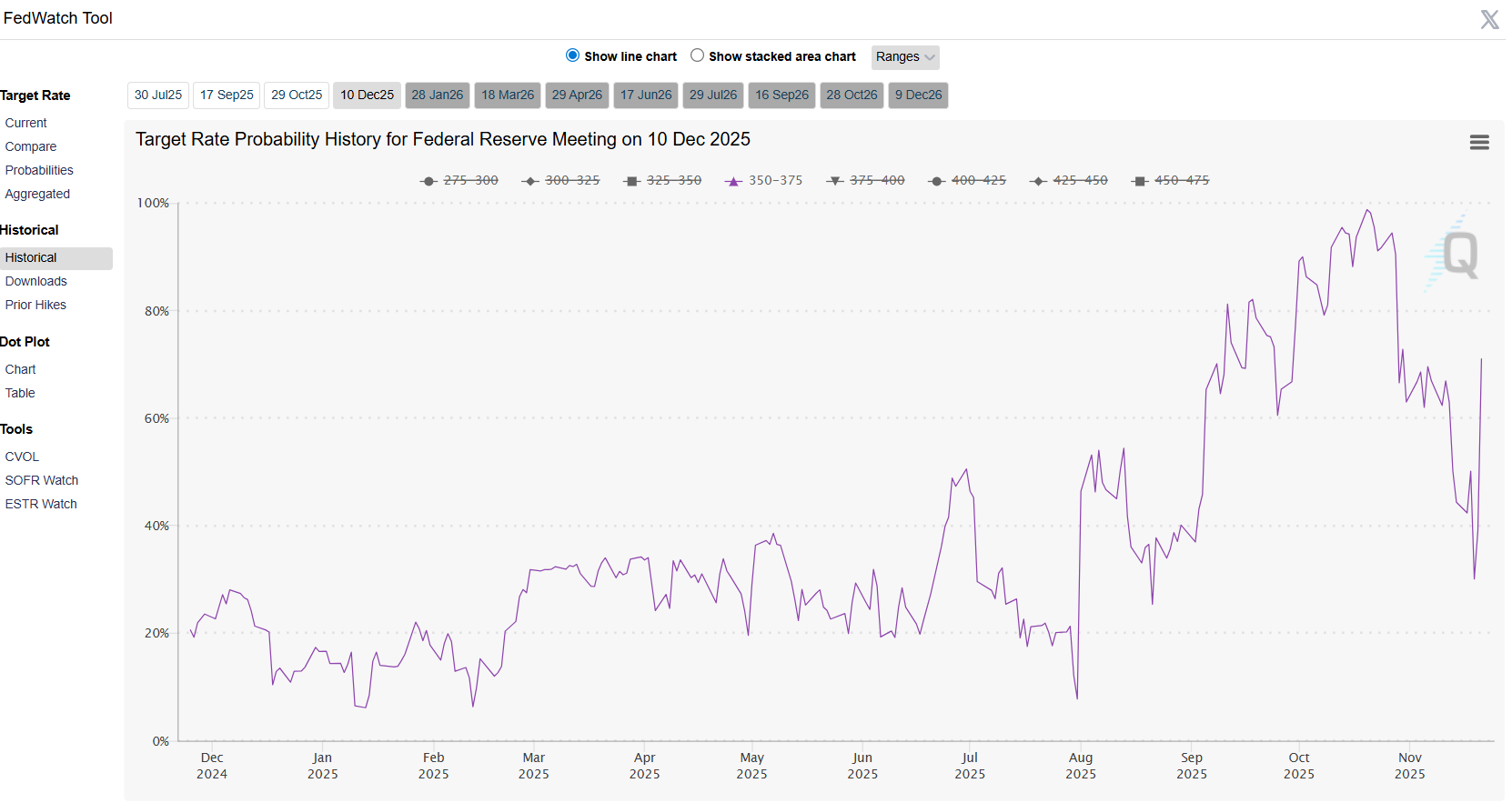Select the Show line chart radio button
The height and width of the screenshot is (803, 1512).
coord(572,55)
